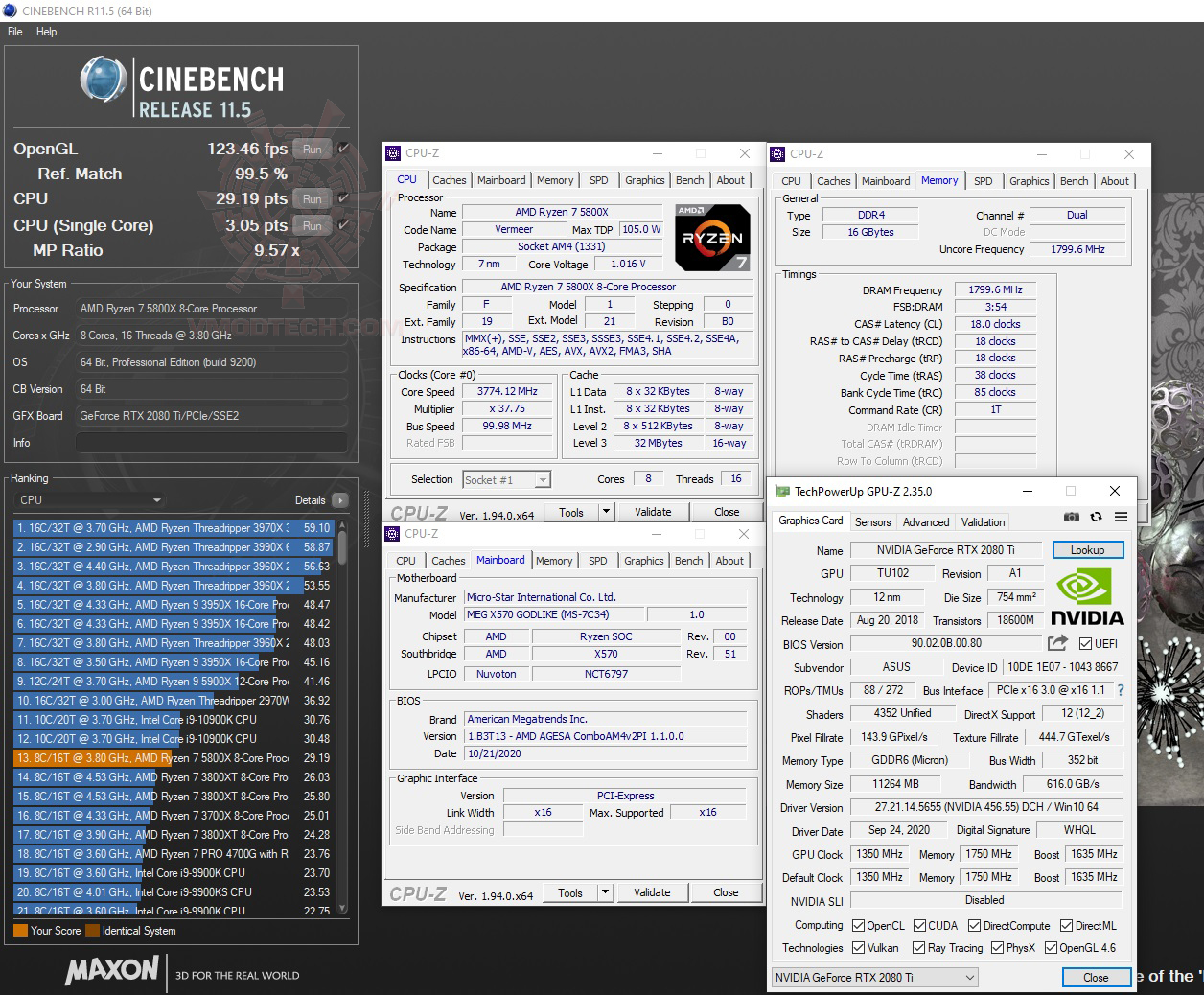Click the DRAM Frequency value 1799.6 MHz
The width and height of the screenshot is (1204, 995).
click(x=995, y=289)
